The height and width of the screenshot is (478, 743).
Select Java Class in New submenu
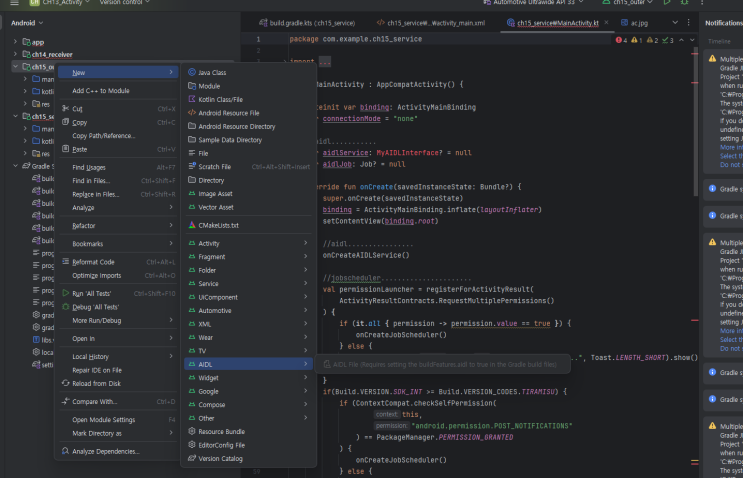coord(211,72)
